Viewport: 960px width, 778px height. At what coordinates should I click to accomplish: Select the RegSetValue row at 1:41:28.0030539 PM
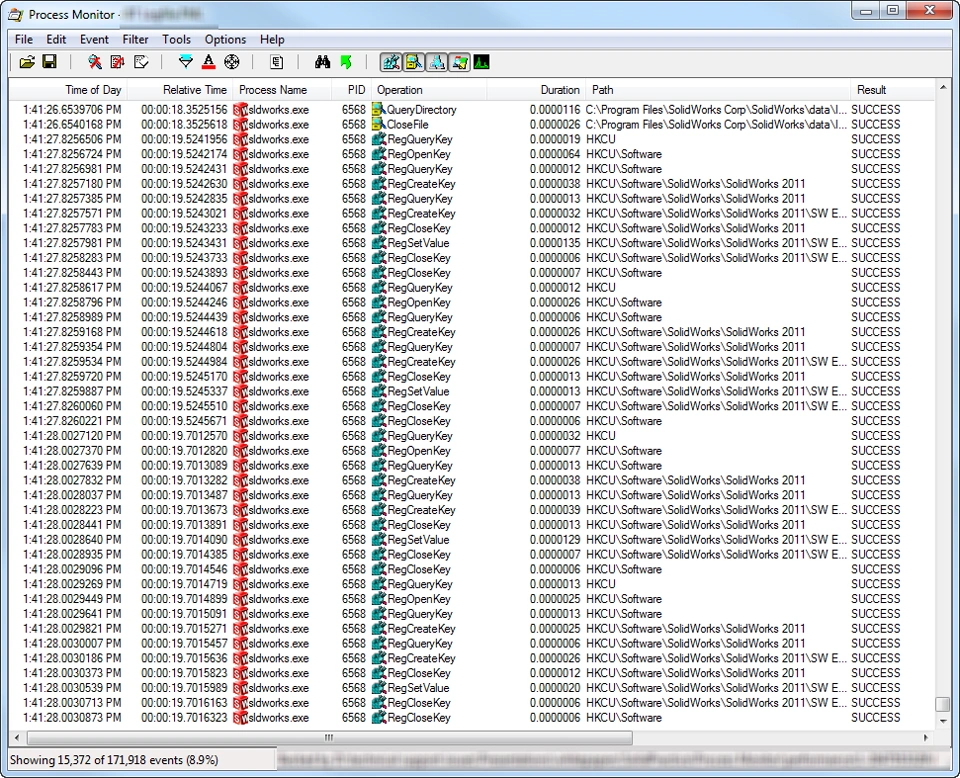pyautogui.click(x=471, y=688)
